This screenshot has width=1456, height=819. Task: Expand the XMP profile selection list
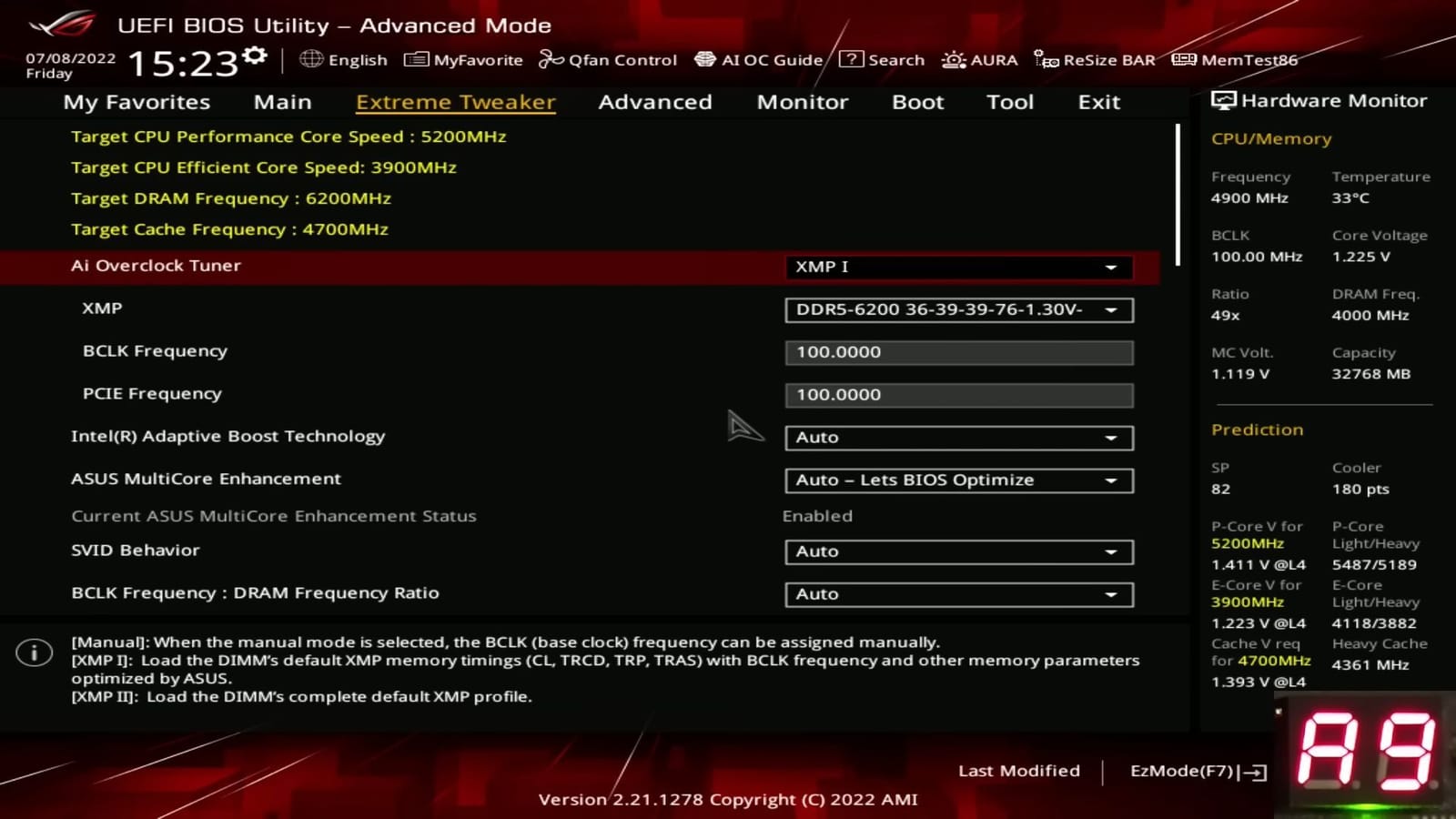[958, 309]
